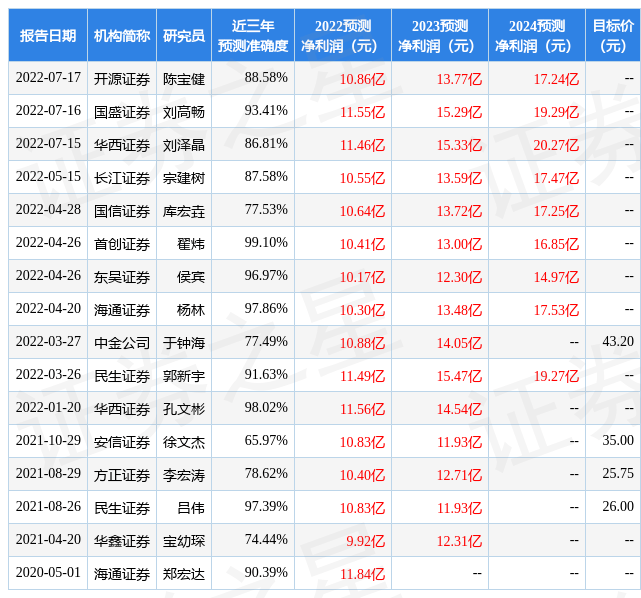Click analyst name 刘泽晶
This screenshot has height=598, width=641.
coord(184,145)
